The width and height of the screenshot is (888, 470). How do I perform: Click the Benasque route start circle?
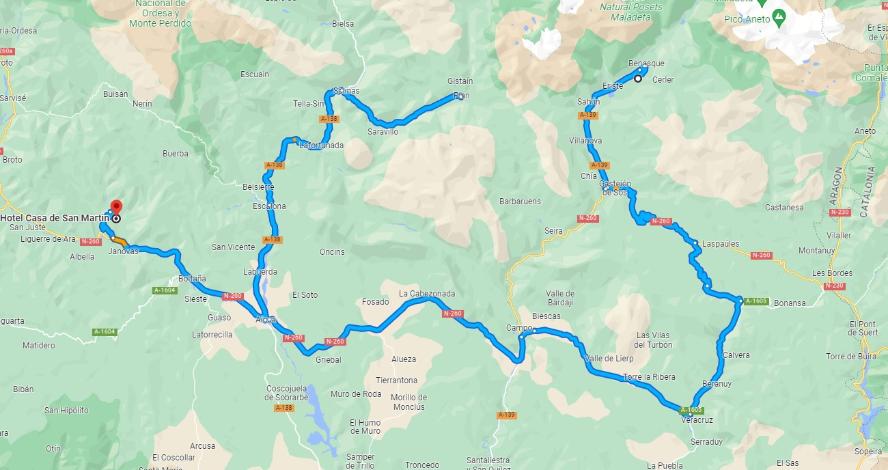click(x=638, y=79)
